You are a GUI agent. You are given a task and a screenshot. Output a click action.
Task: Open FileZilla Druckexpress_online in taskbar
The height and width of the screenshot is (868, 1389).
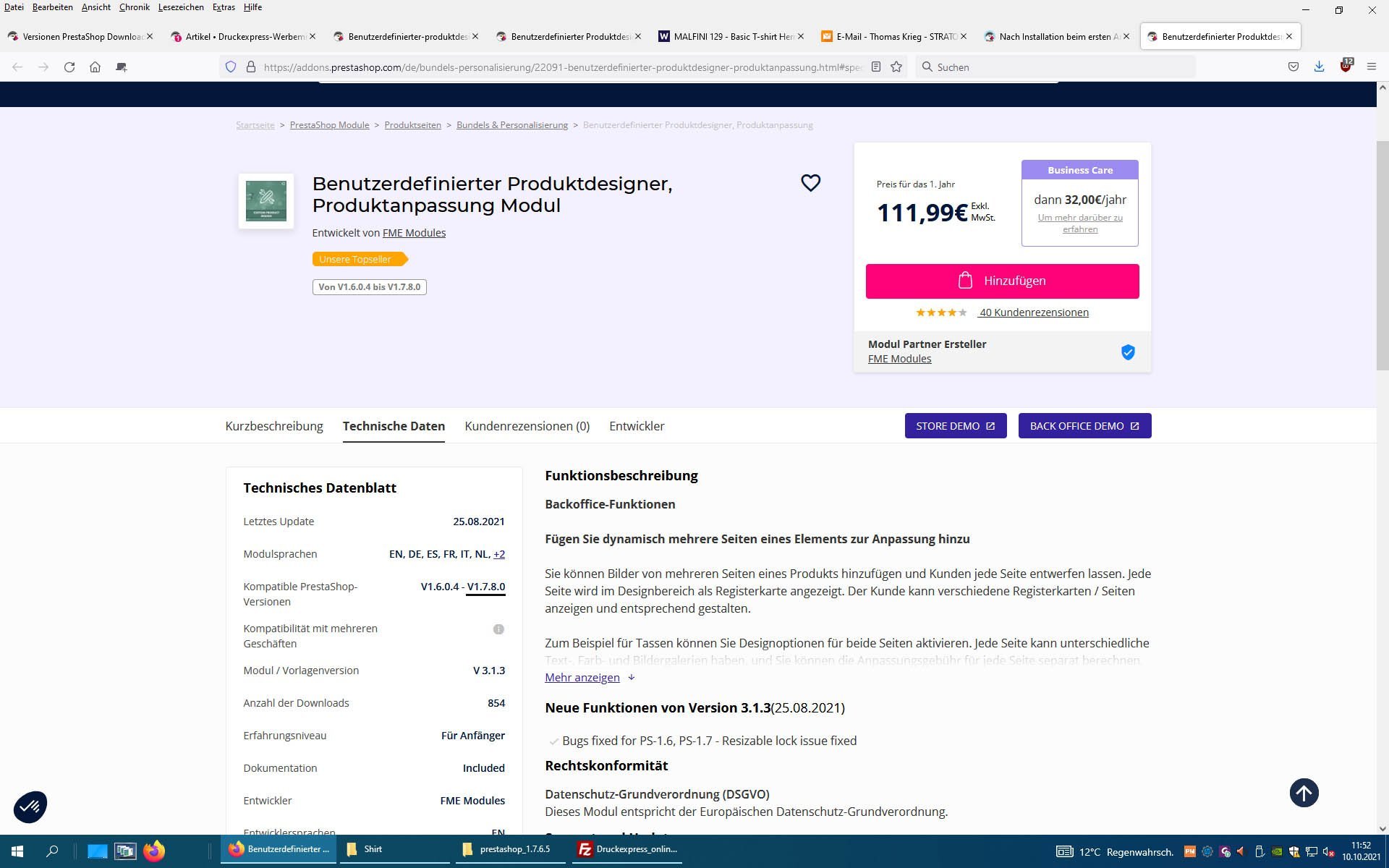coord(628,849)
